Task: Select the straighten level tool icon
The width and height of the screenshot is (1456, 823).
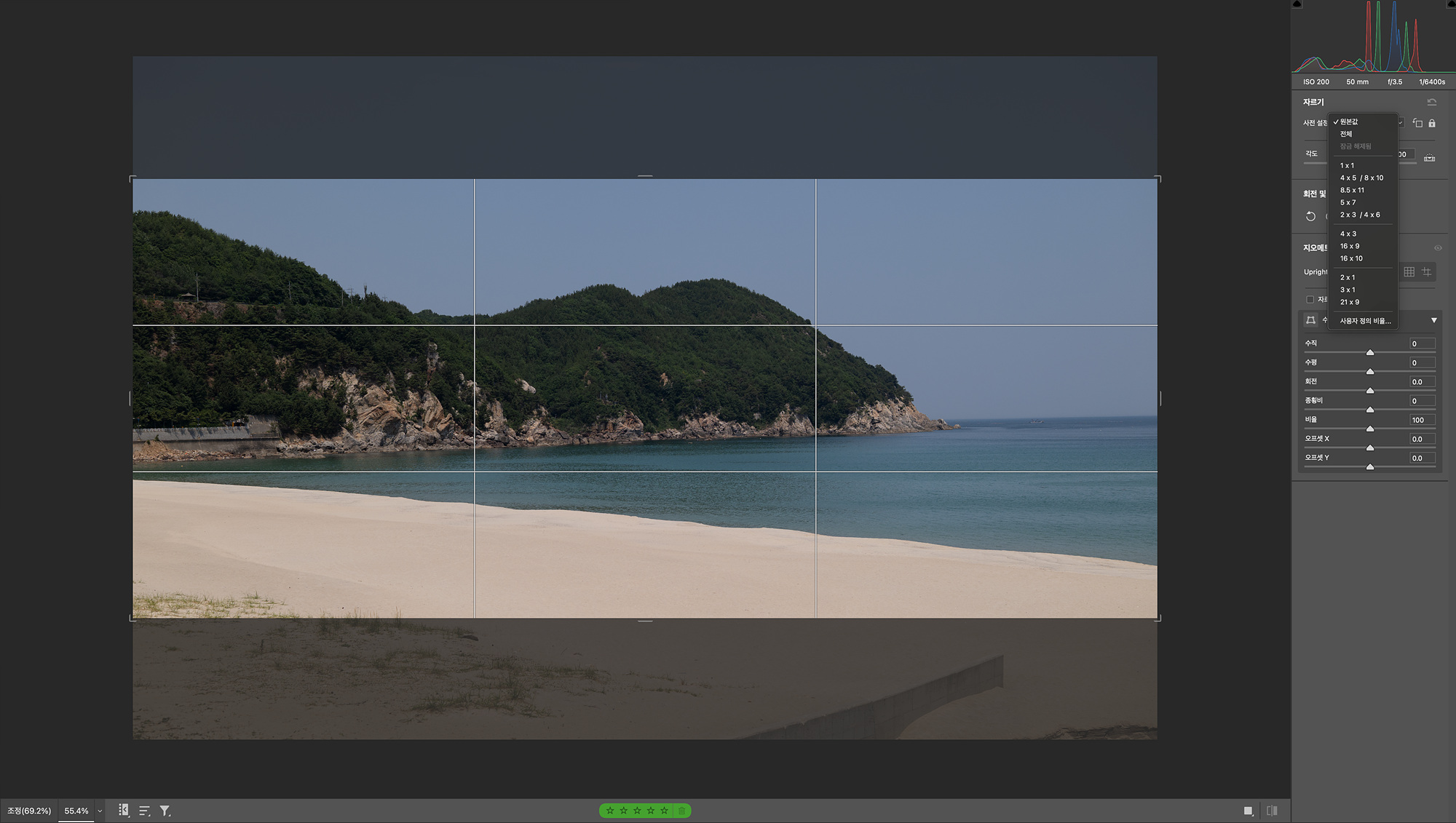Action: point(1429,157)
